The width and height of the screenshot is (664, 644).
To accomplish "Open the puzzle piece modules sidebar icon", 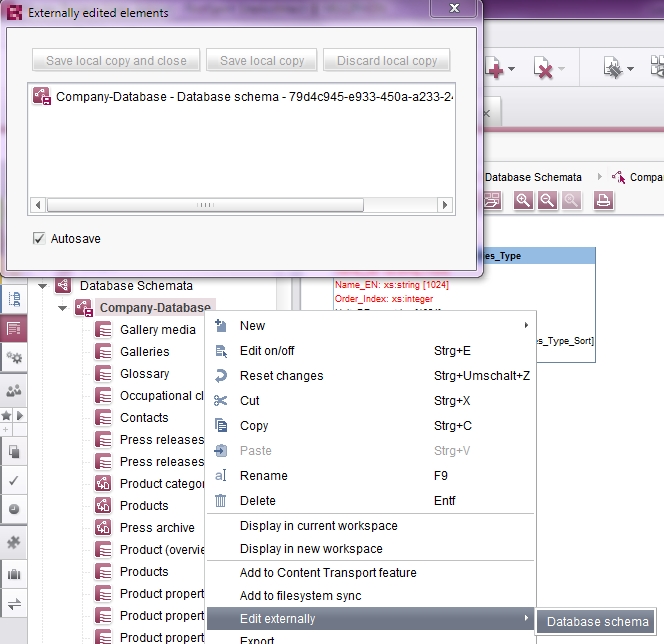I will pyautogui.click(x=14, y=542).
